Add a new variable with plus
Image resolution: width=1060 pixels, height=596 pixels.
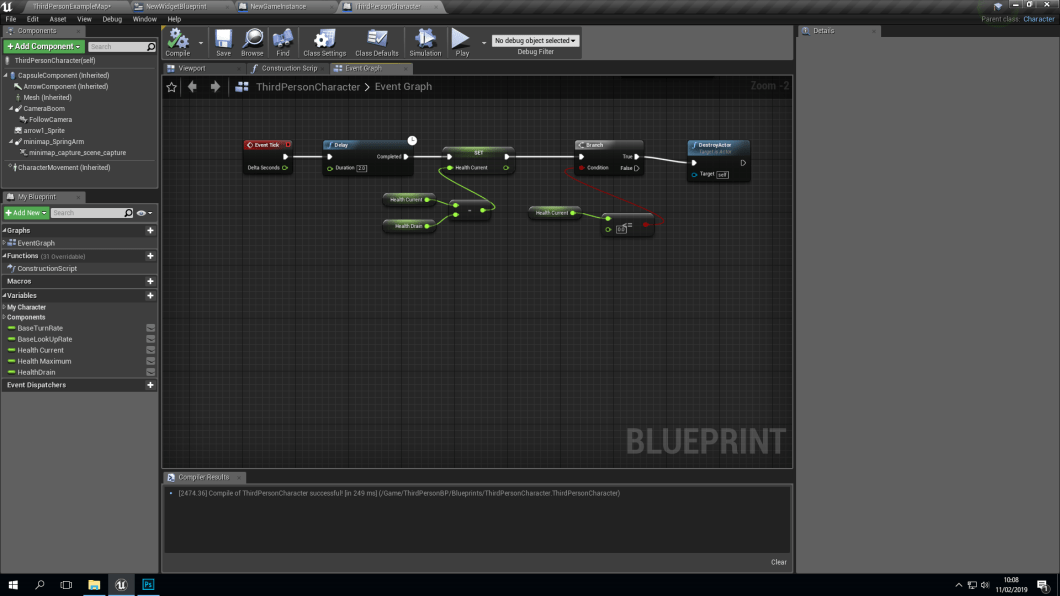pos(150,295)
